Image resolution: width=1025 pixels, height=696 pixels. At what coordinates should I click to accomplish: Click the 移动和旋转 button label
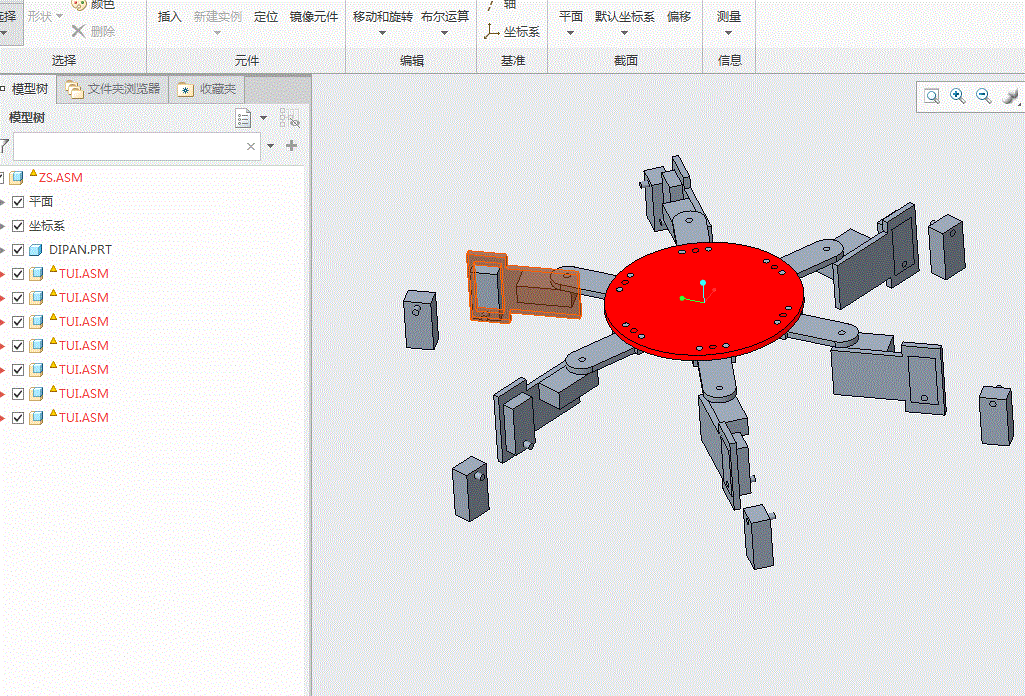tap(382, 16)
